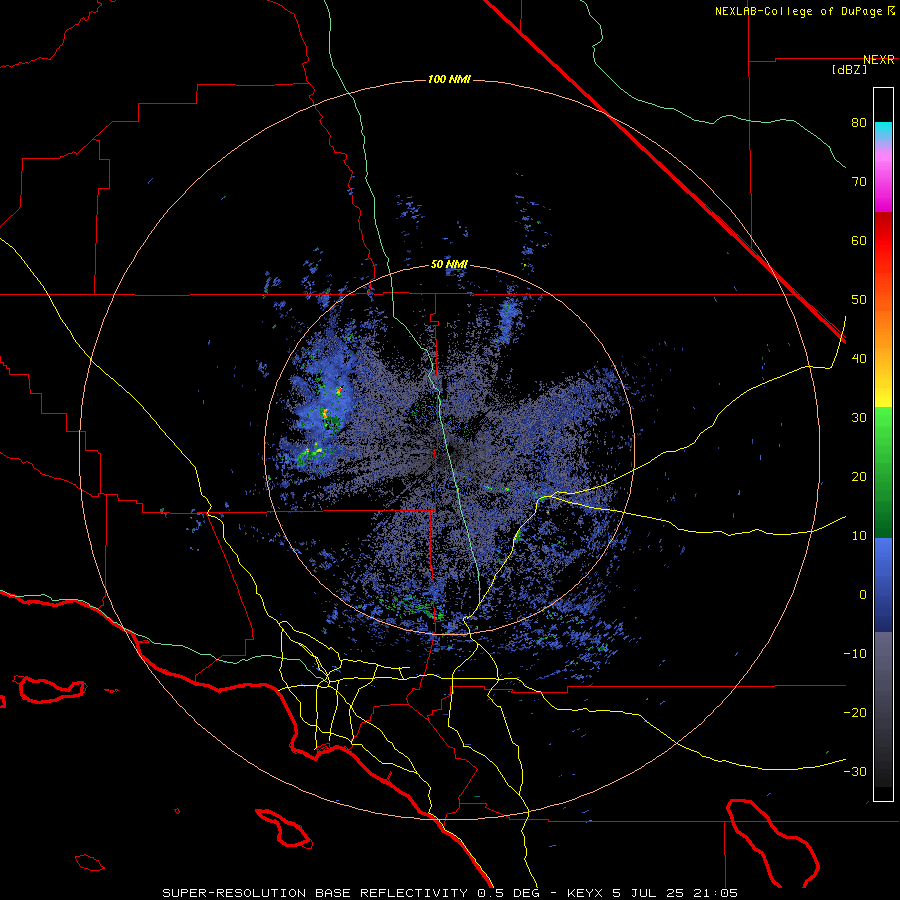The height and width of the screenshot is (900, 900).
Task: Click the 30 value on the dBZ scale
Action: (859, 418)
